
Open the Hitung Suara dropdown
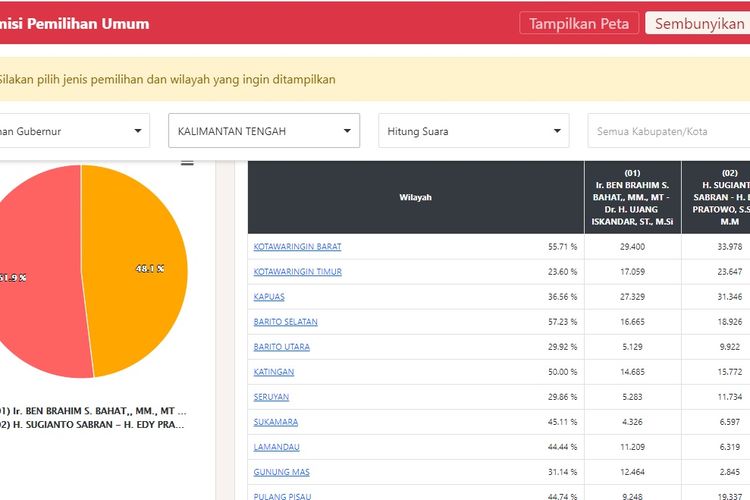point(473,131)
